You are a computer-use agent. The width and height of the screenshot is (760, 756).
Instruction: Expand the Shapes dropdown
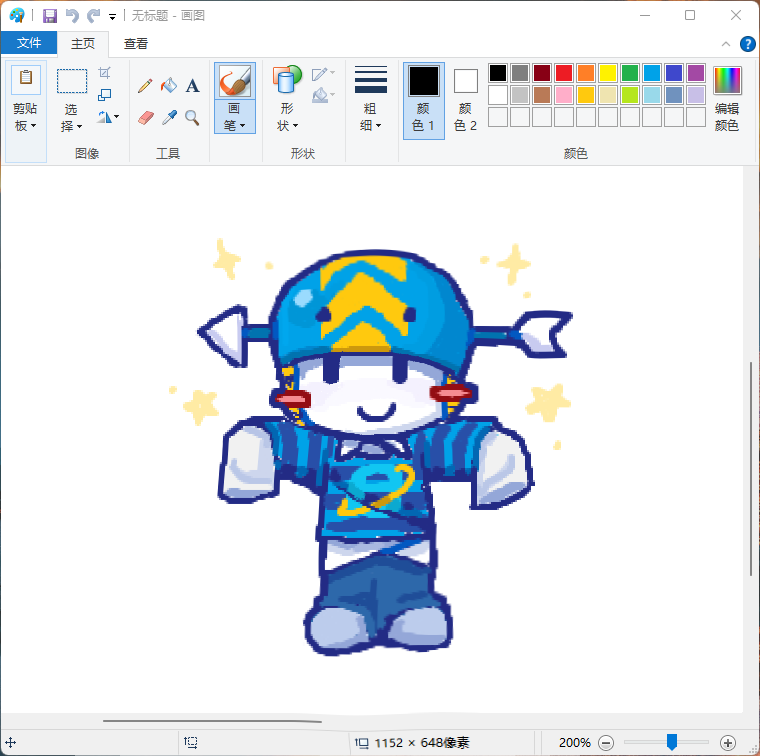coord(287,101)
